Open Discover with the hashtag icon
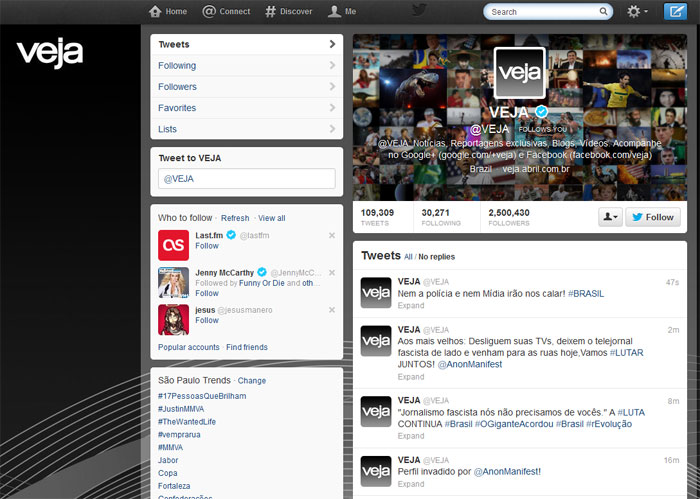Screen dimensions: 700x499 [x=288, y=12]
